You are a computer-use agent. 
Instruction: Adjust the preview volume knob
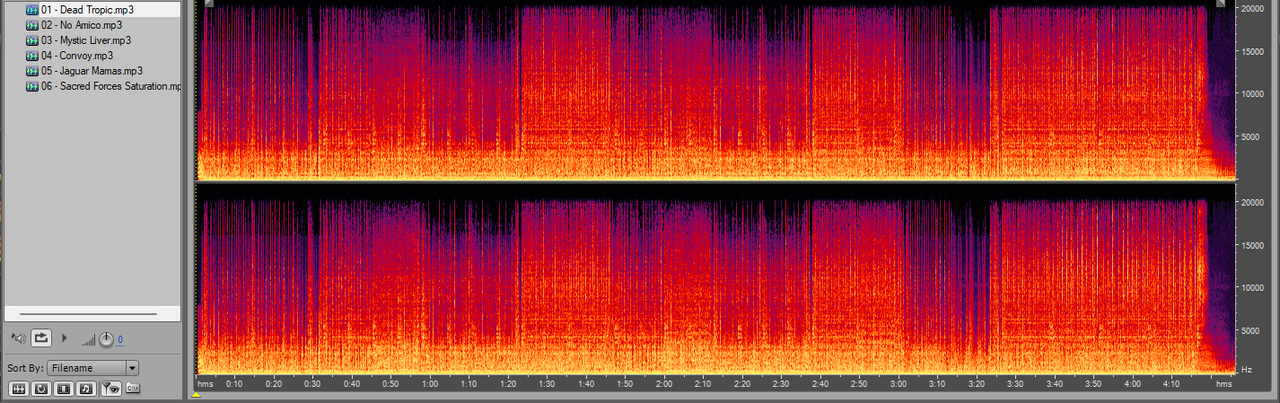click(x=106, y=339)
